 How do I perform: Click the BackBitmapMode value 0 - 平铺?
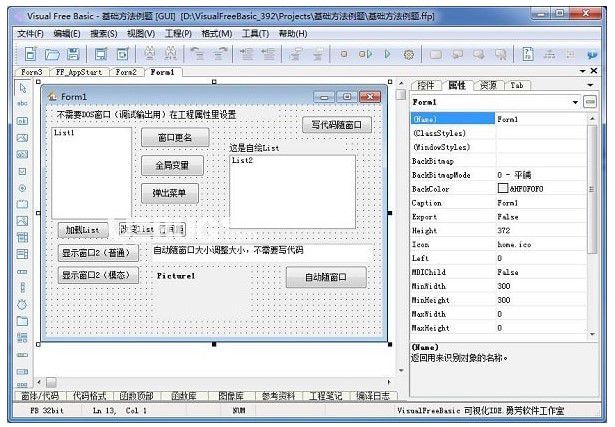514,175
